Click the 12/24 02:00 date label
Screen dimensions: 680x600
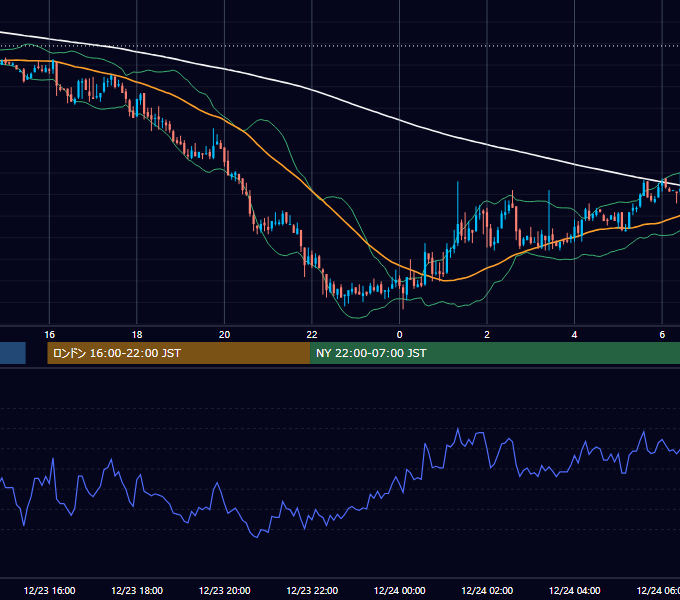pyautogui.click(x=487, y=590)
